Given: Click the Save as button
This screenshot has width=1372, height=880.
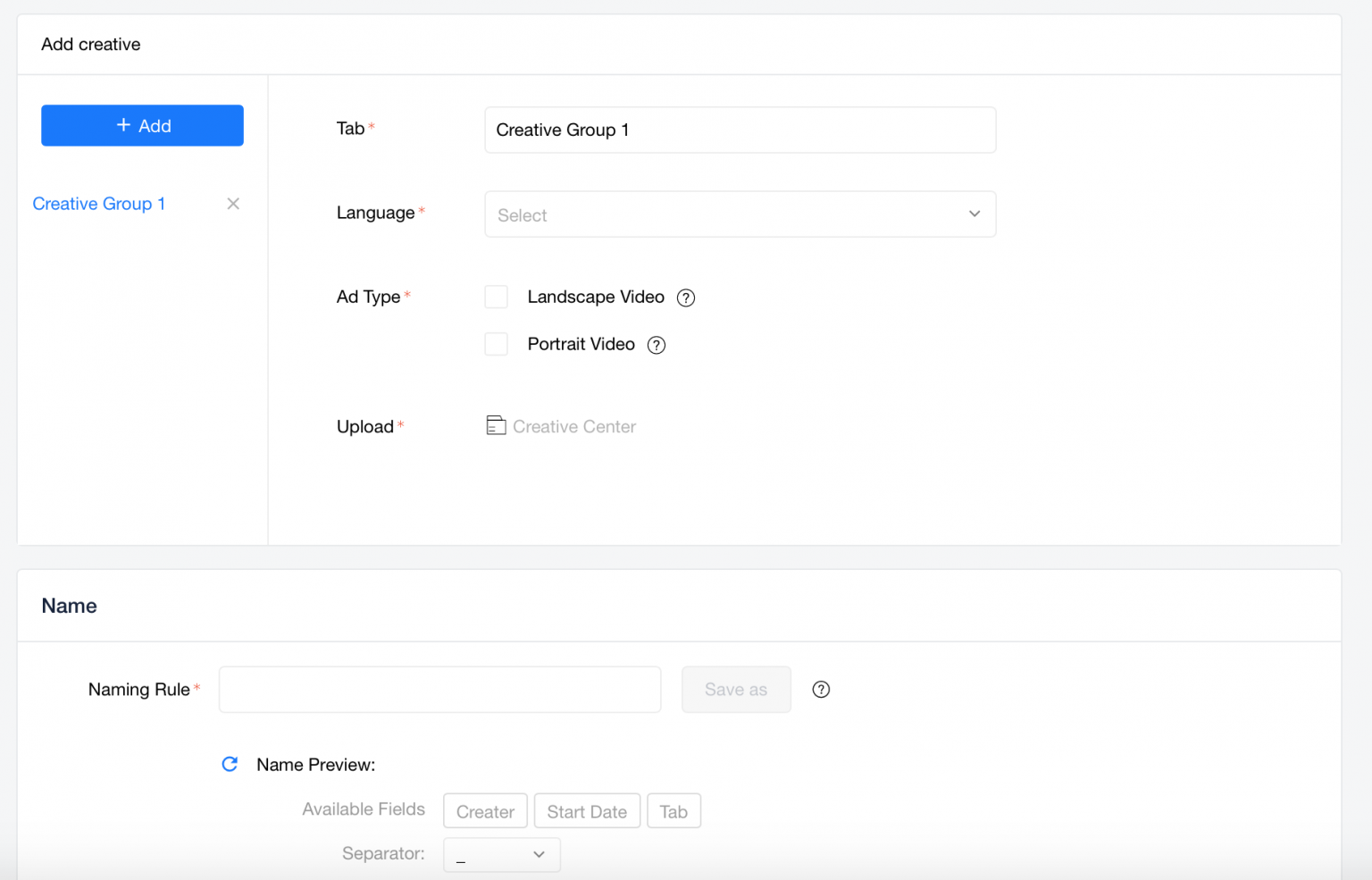Looking at the screenshot, I should pos(736,689).
